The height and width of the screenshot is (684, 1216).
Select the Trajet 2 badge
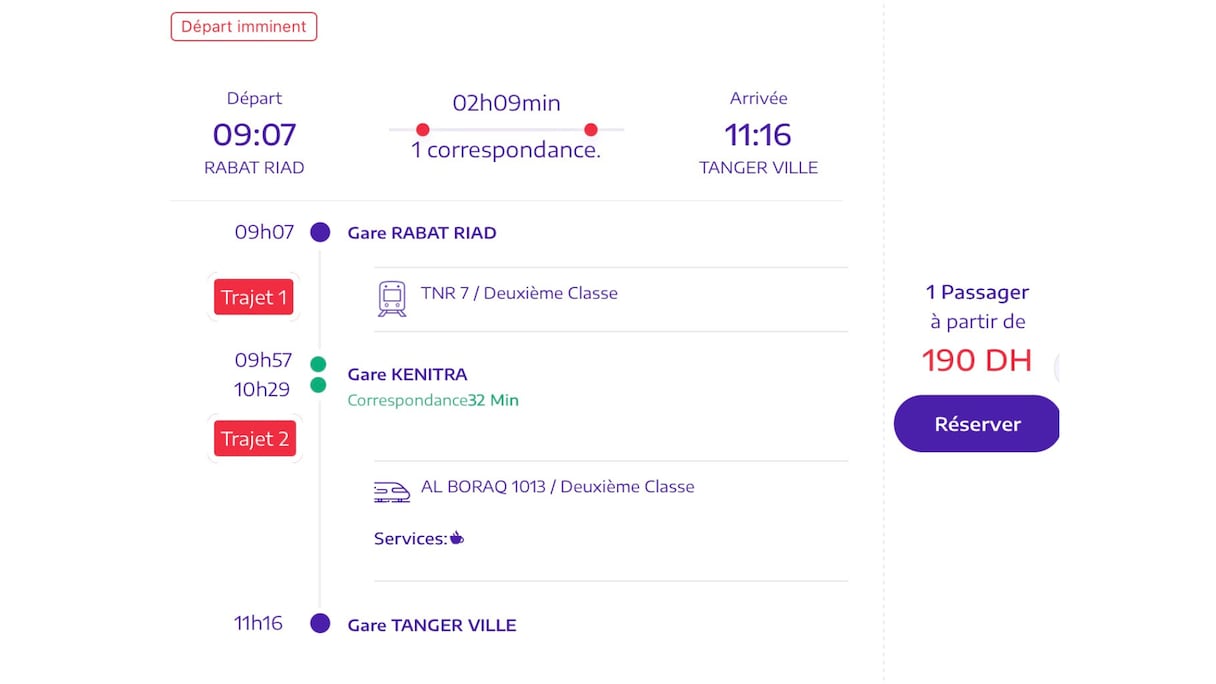[x=255, y=439]
